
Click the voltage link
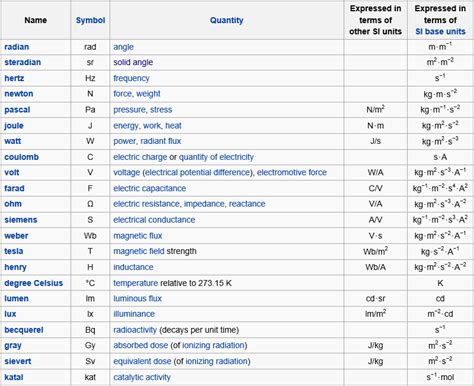tap(127, 172)
